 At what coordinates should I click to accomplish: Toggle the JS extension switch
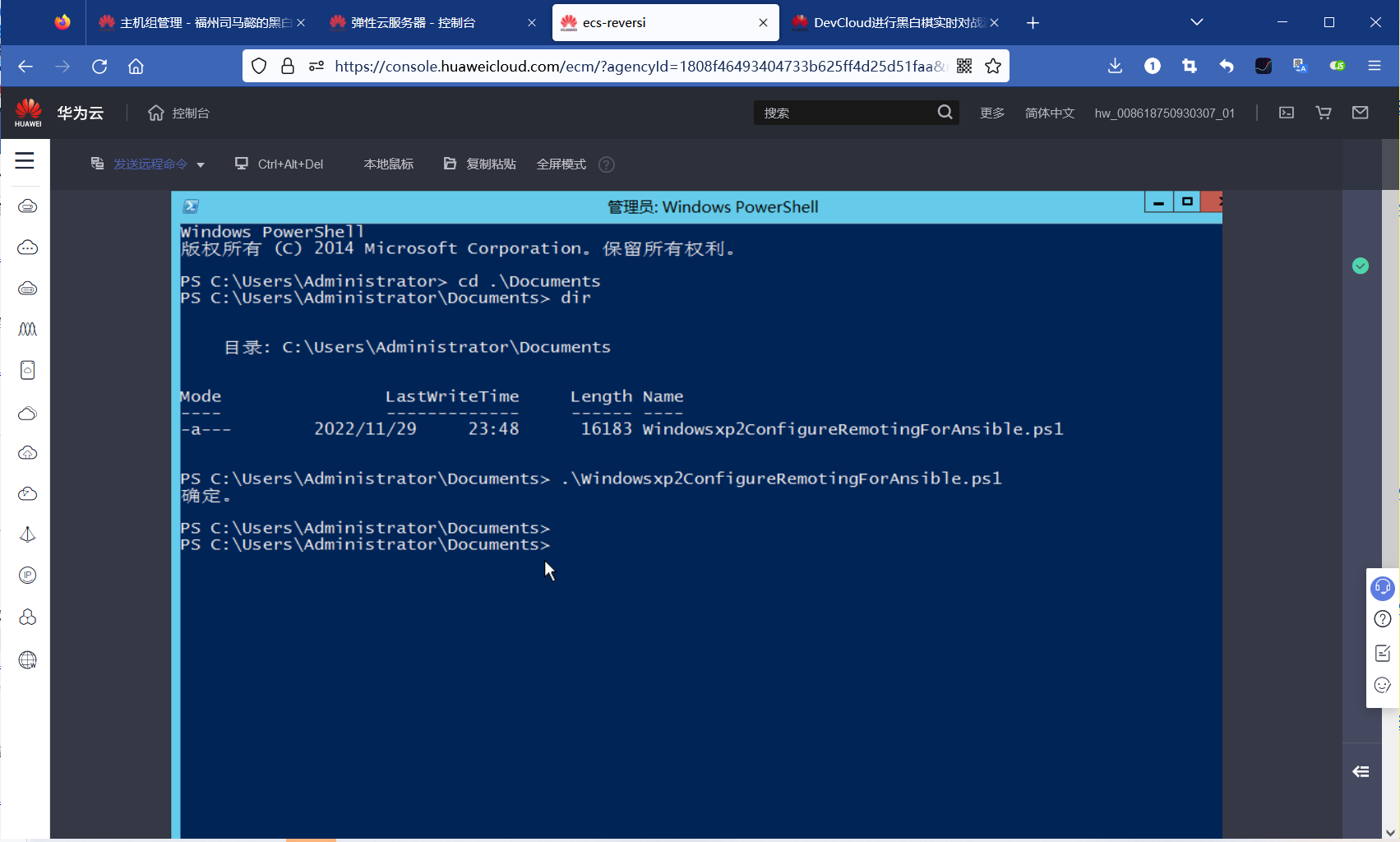(1338, 67)
